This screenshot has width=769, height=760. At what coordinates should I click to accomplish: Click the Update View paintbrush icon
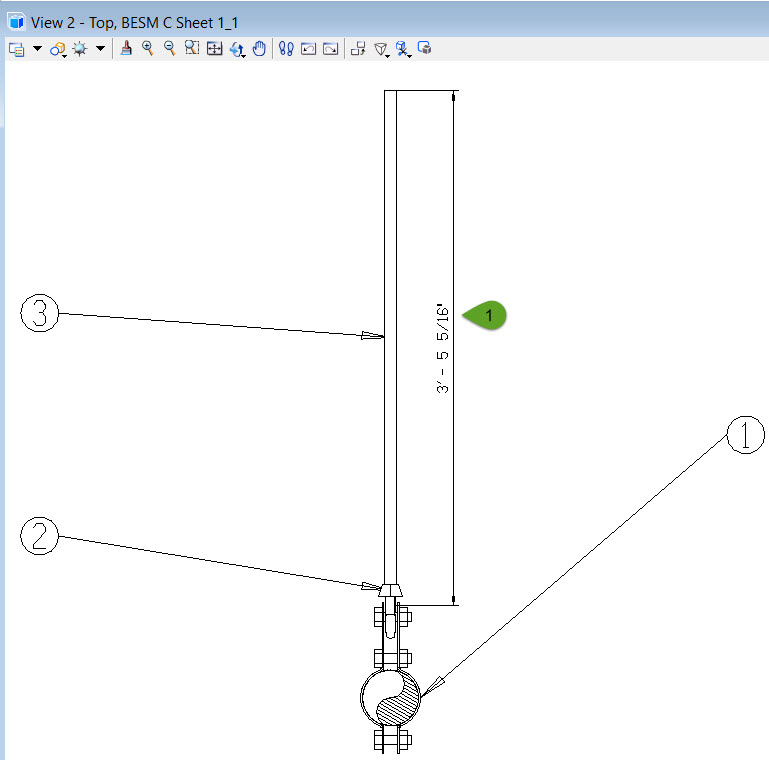pyautogui.click(x=126, y=49)
